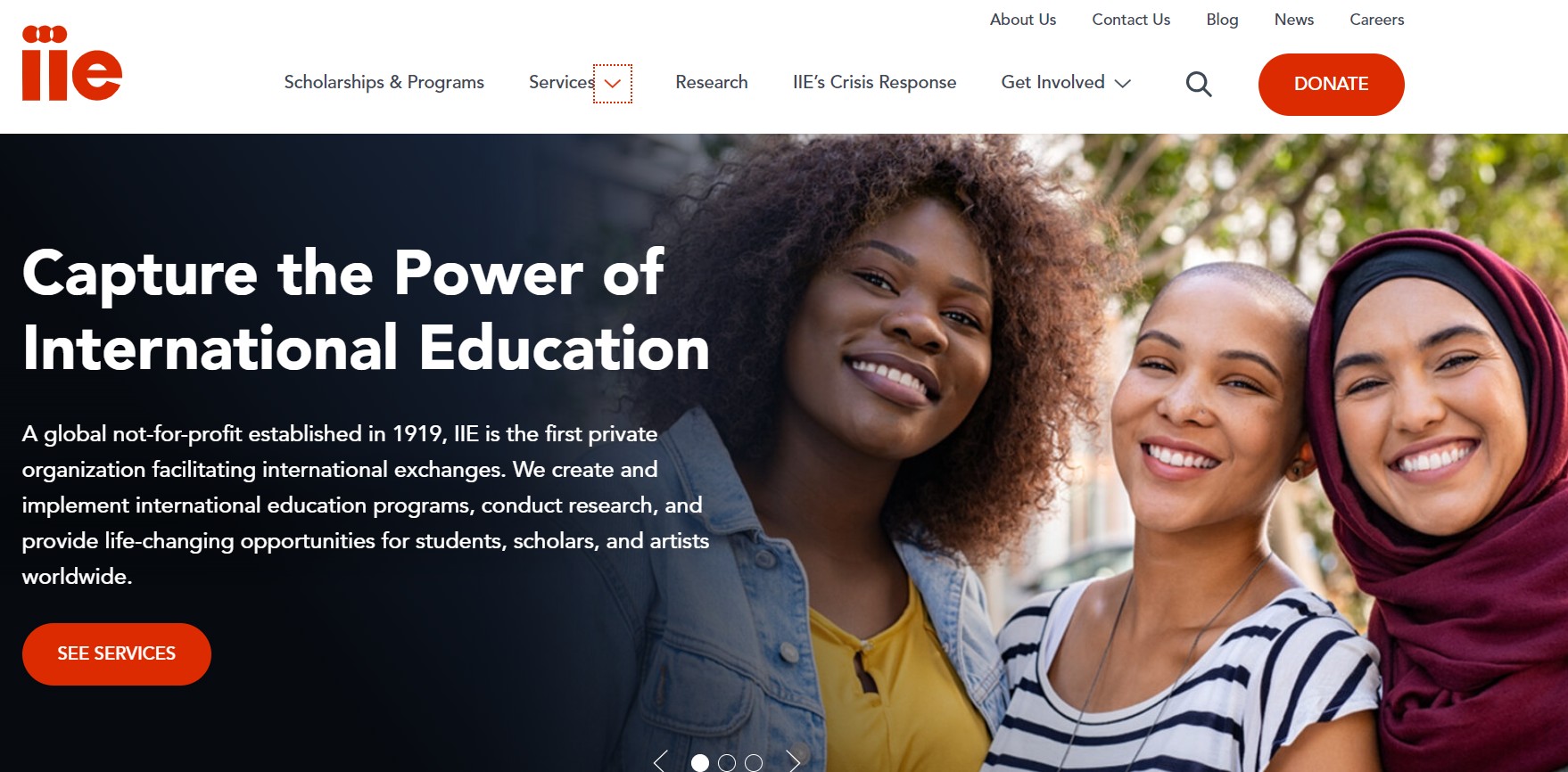Image resolution: width=1568 pixels, height=772 pixels.
Task: Open the News link
Action: point(1293,20)
